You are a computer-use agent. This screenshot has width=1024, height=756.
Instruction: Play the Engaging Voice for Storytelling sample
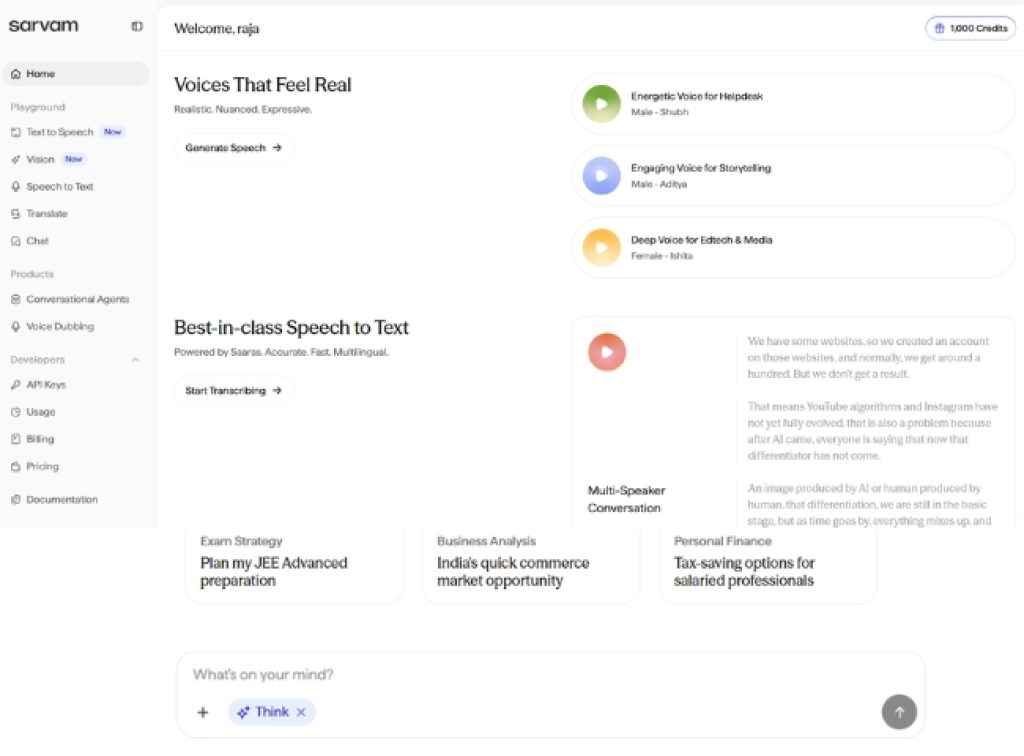tap(602, 176)
